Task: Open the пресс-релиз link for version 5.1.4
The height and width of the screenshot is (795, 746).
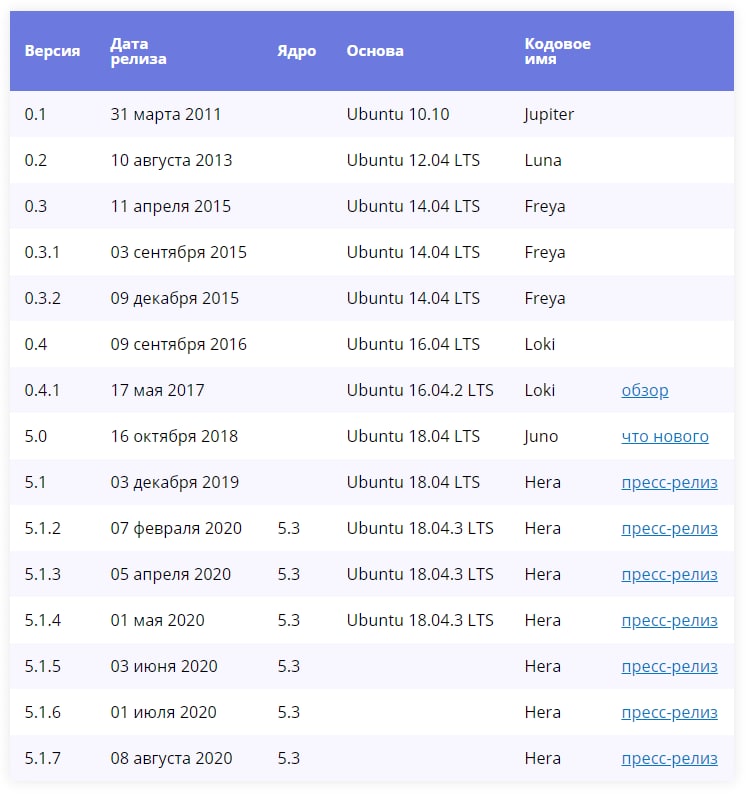Action: (x=669, y=620)
